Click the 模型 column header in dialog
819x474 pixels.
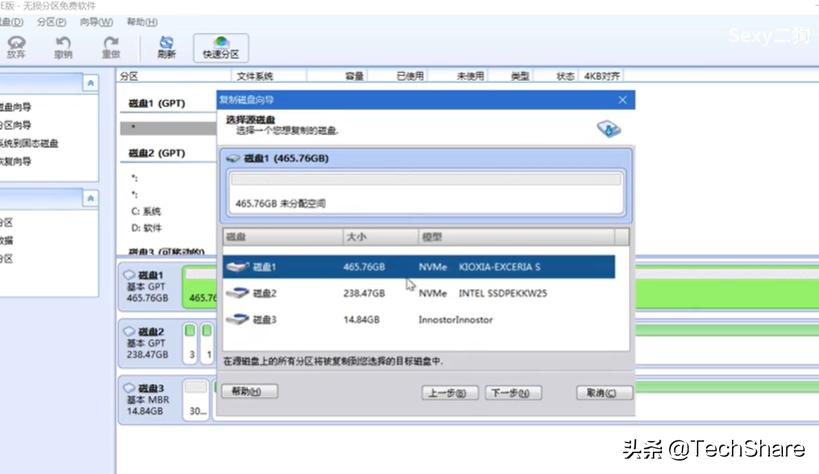click(516, 237)
